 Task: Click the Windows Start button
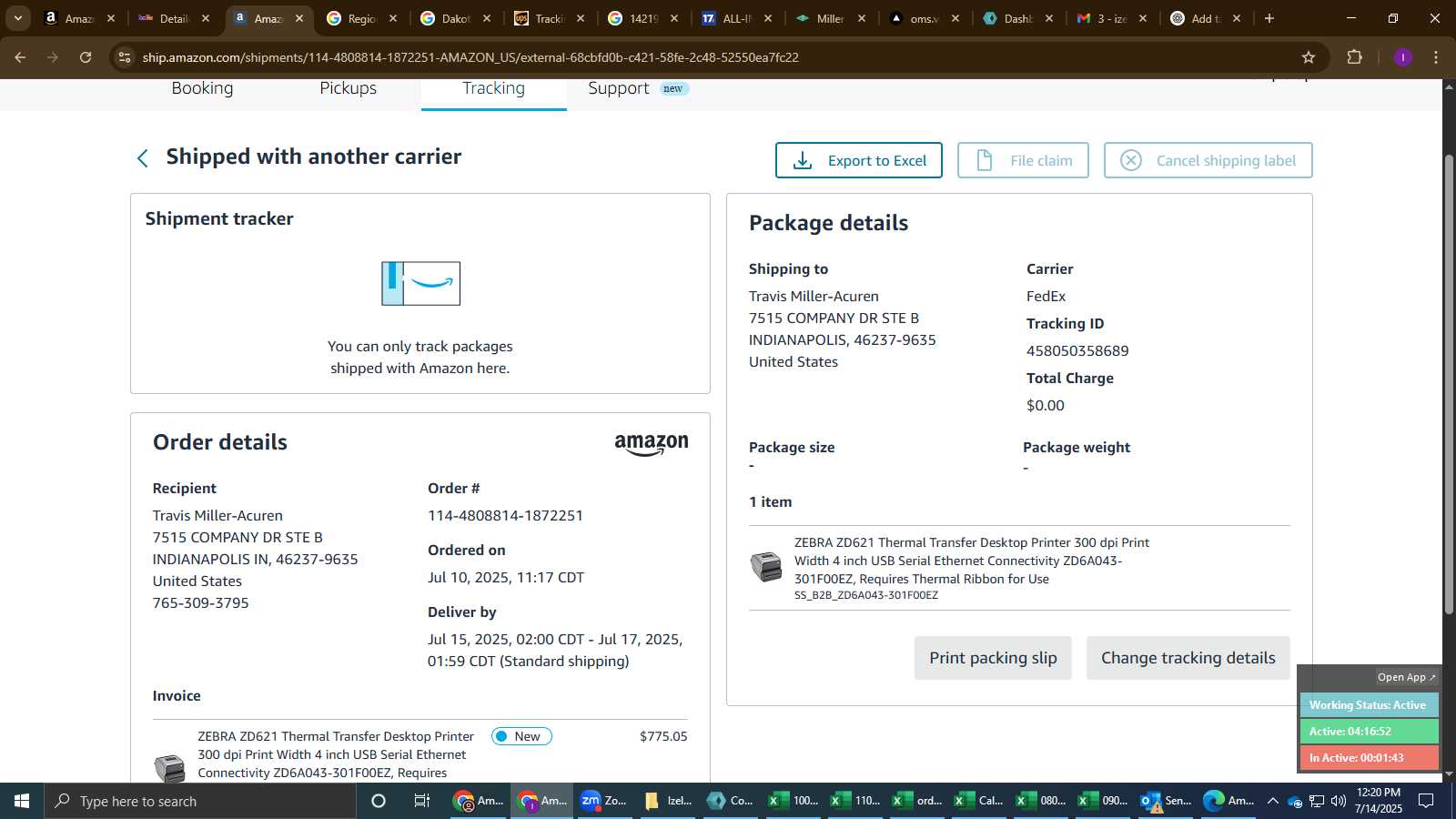22,801
